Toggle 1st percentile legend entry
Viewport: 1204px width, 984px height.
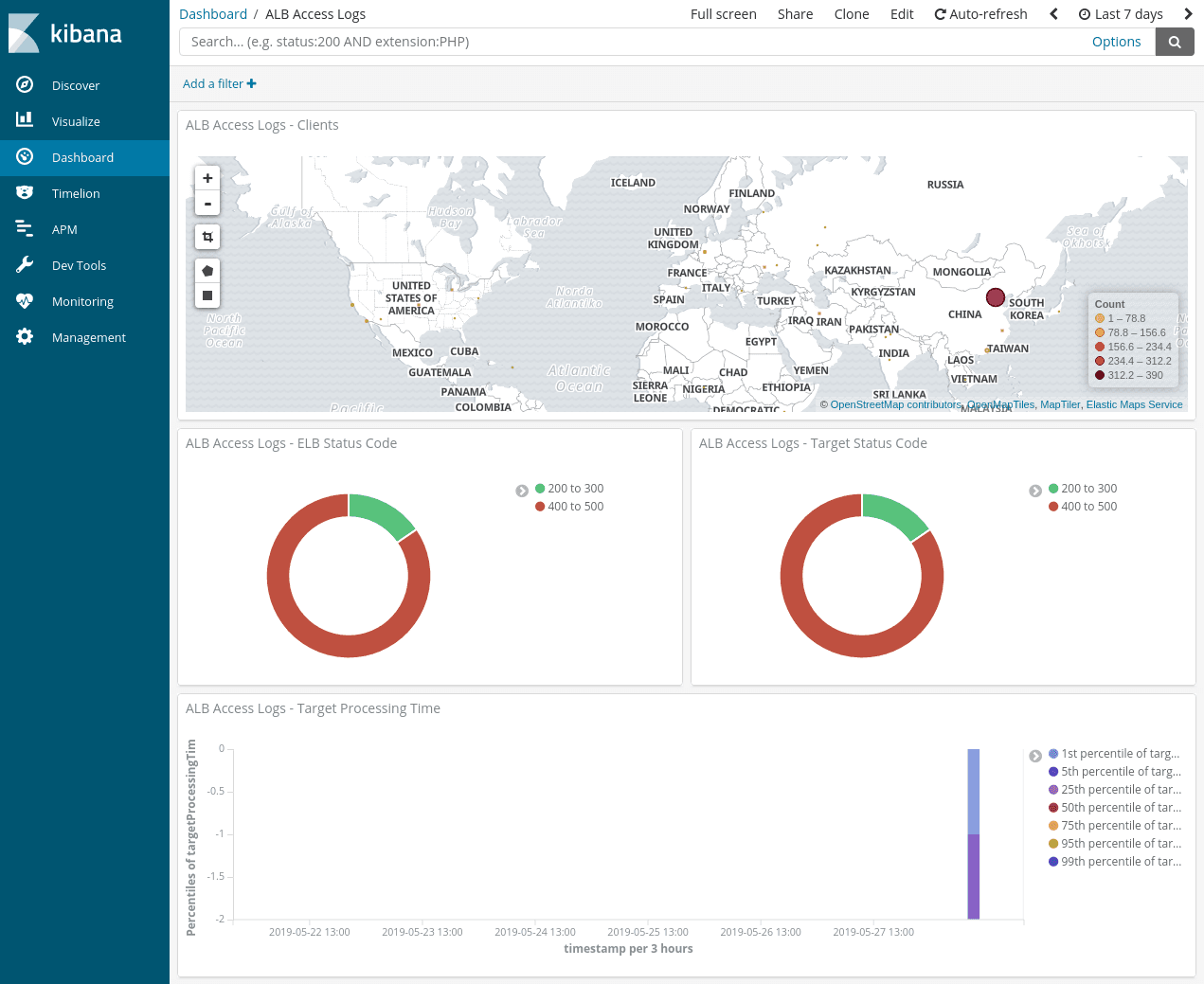pos(1115,754)
